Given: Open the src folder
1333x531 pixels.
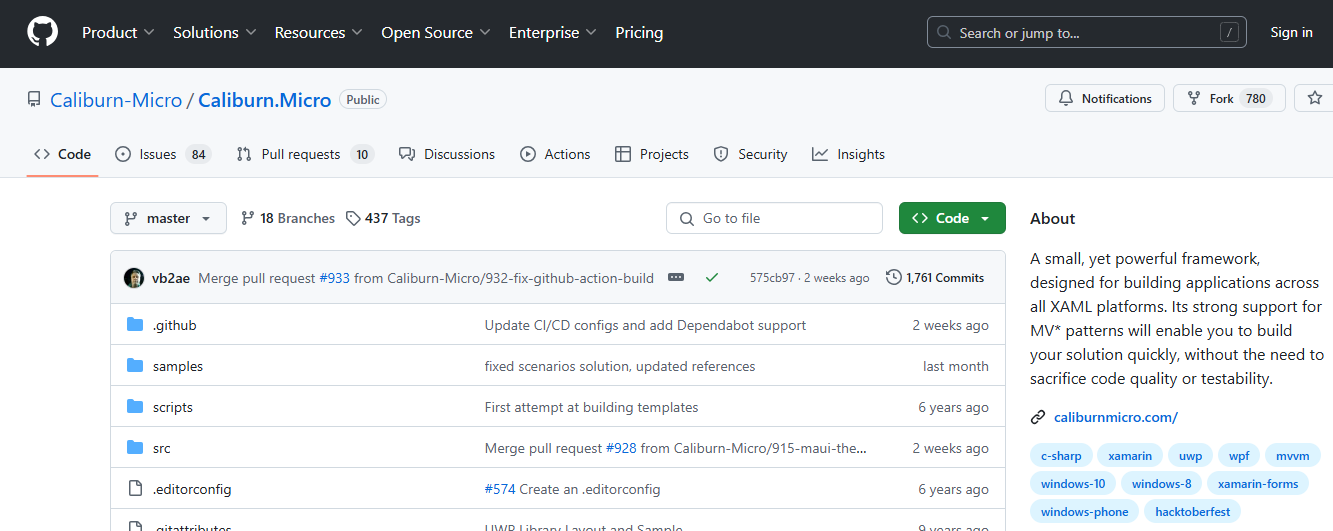Looking at the screenshot, I should 162,448.
